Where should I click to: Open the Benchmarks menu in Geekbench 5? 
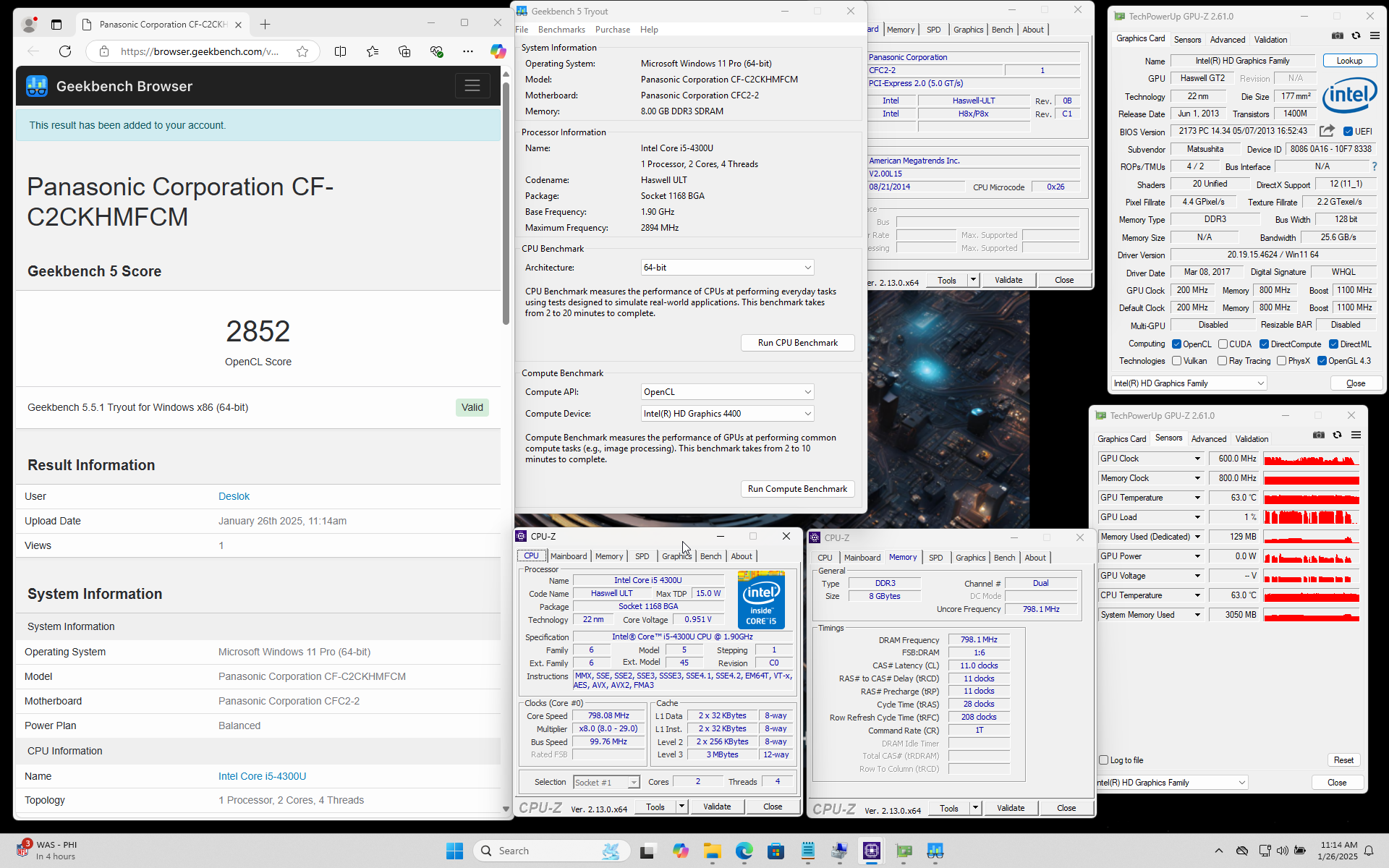[561, 30]
